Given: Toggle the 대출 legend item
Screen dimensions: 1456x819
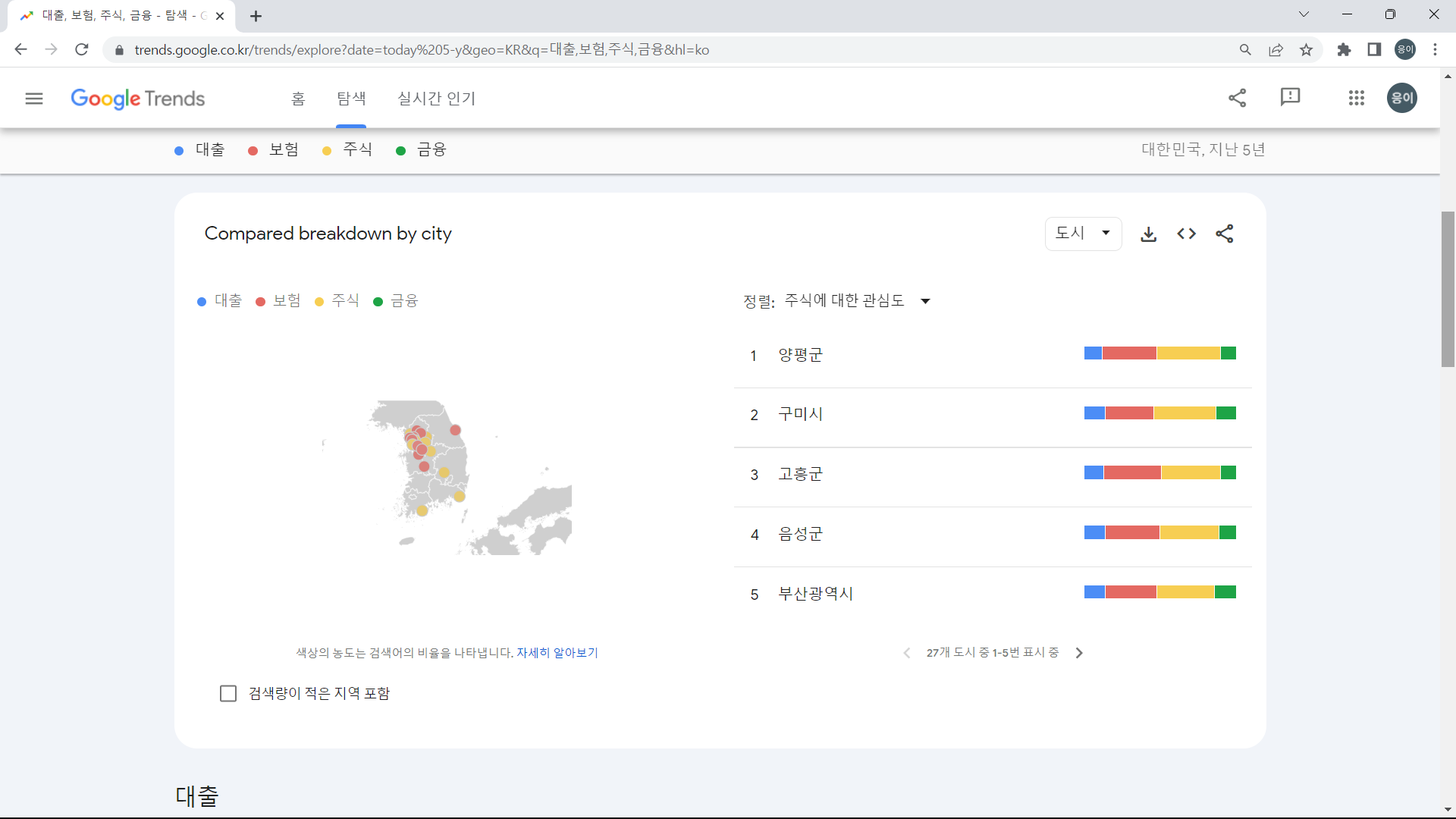Looking at the screenshot, I should [x=218, y=300].
